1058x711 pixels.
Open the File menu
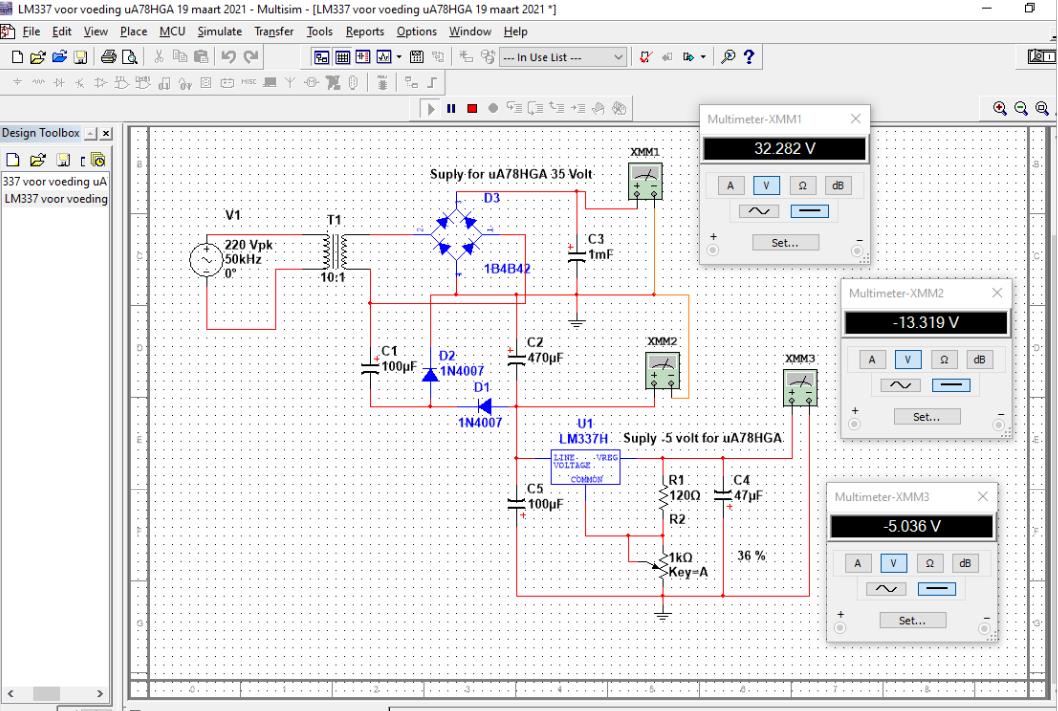31,32
